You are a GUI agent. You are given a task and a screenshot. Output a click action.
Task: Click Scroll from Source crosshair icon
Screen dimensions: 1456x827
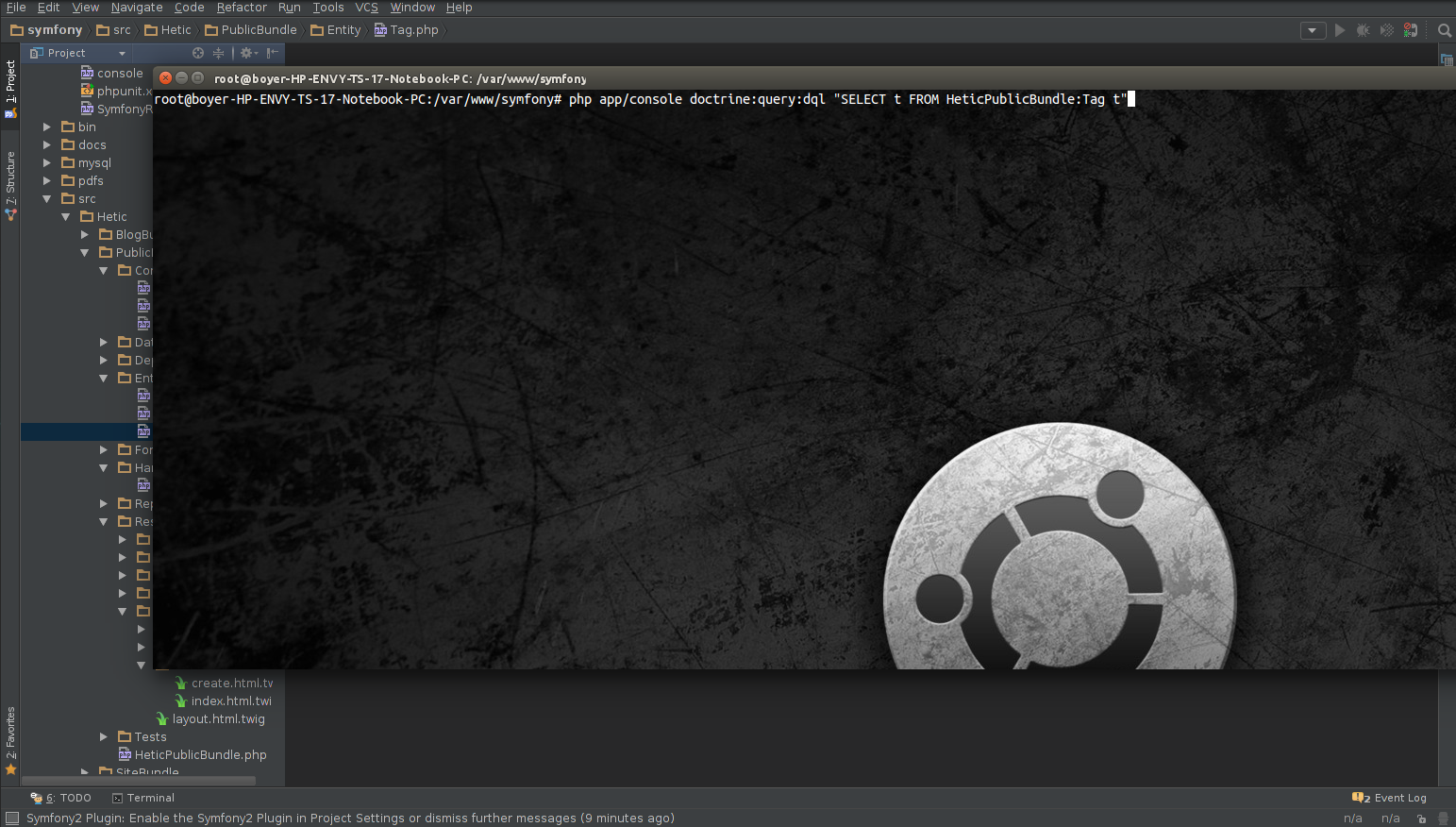(198, 53)
